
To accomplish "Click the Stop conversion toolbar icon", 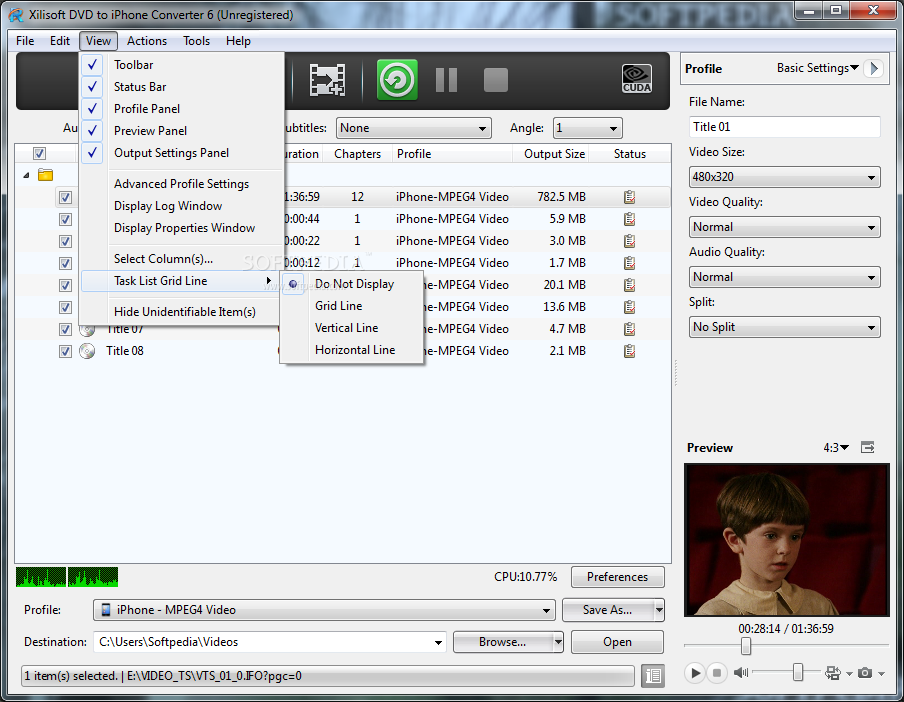I will pos(496,80).
